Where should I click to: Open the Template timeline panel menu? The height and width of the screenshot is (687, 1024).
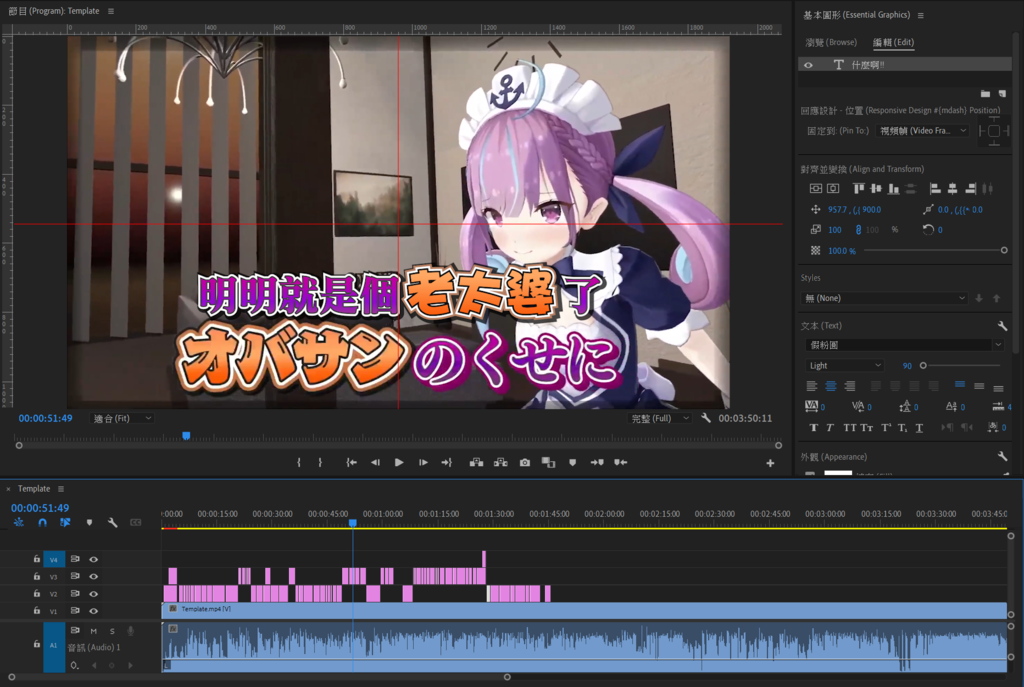tap(61, 489)
